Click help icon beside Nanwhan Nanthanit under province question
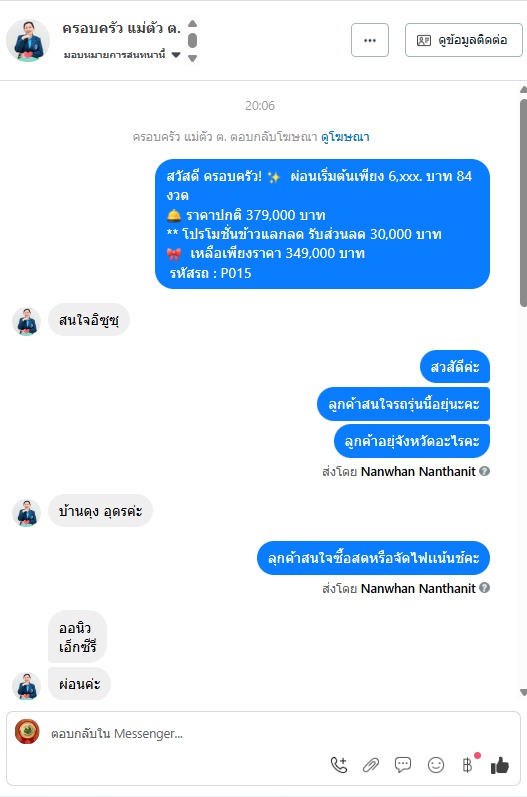 [485, 471]
